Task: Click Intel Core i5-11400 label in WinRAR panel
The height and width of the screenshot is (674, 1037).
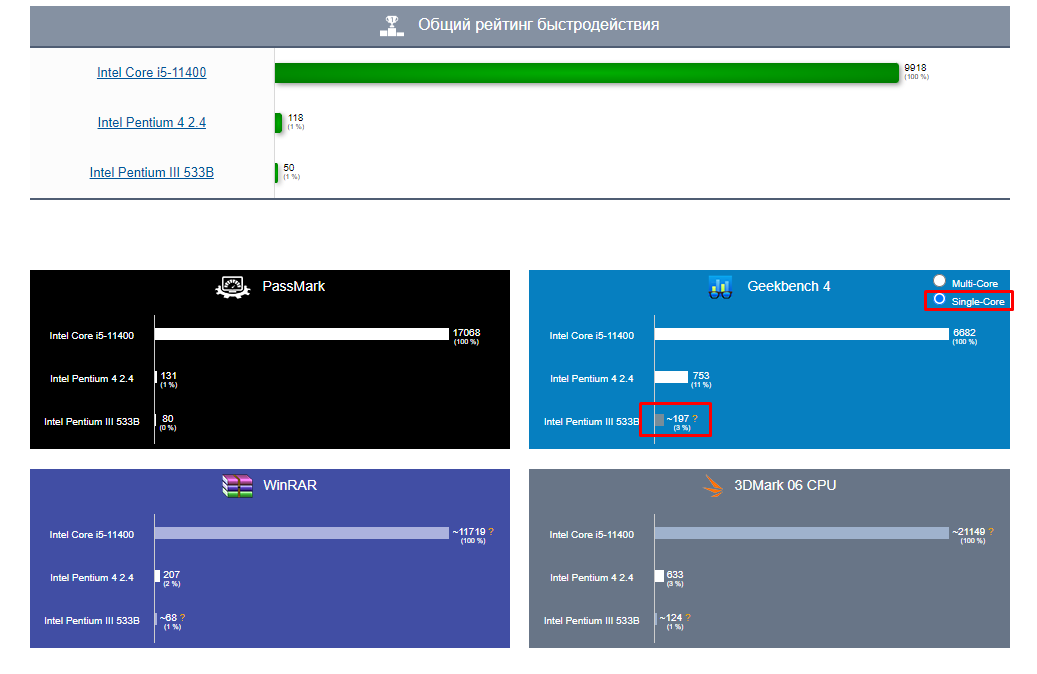Action: click(92, 535)
